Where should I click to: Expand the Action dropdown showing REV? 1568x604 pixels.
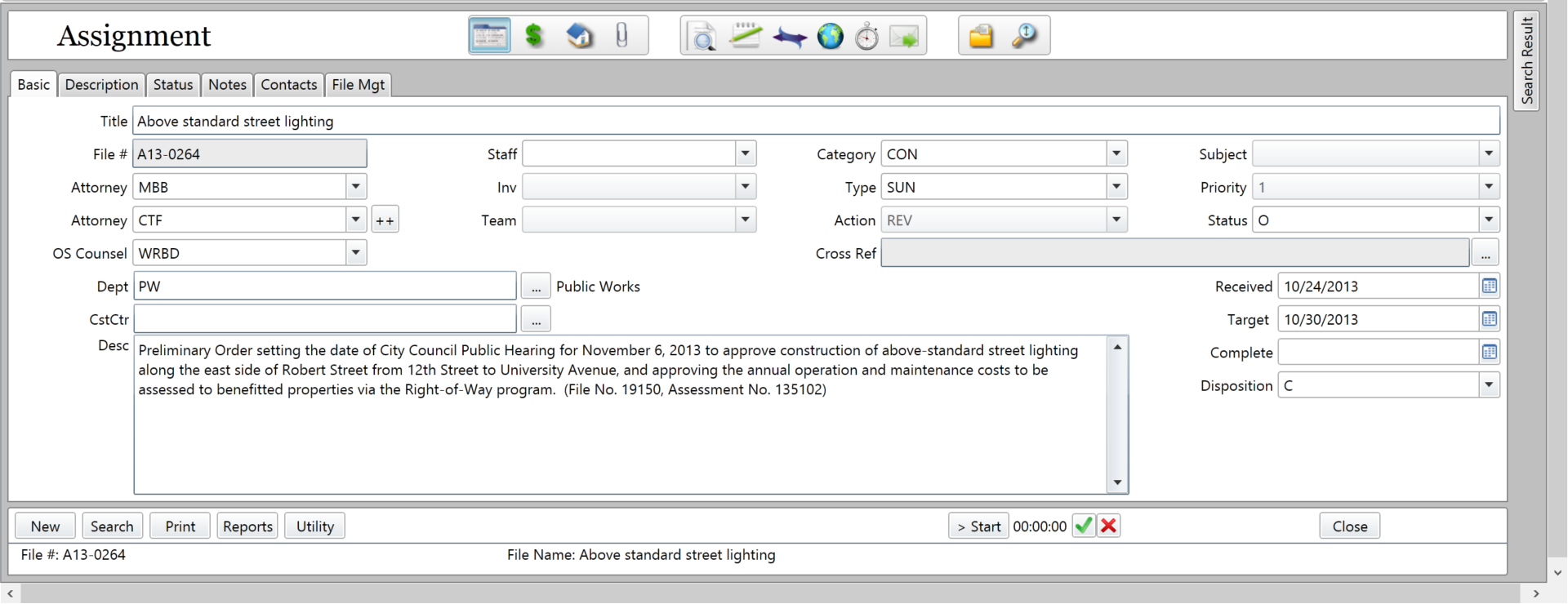coord(1116,220)
